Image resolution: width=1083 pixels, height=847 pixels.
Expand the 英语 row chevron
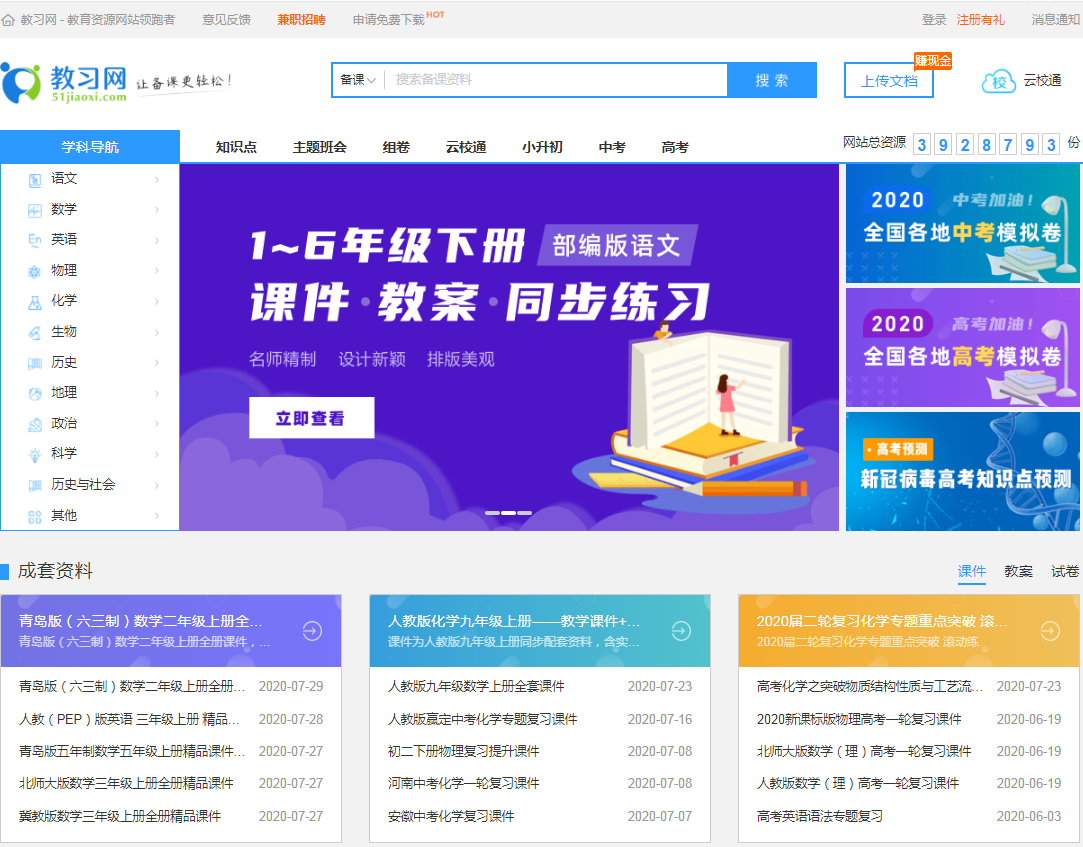[157, 240]
